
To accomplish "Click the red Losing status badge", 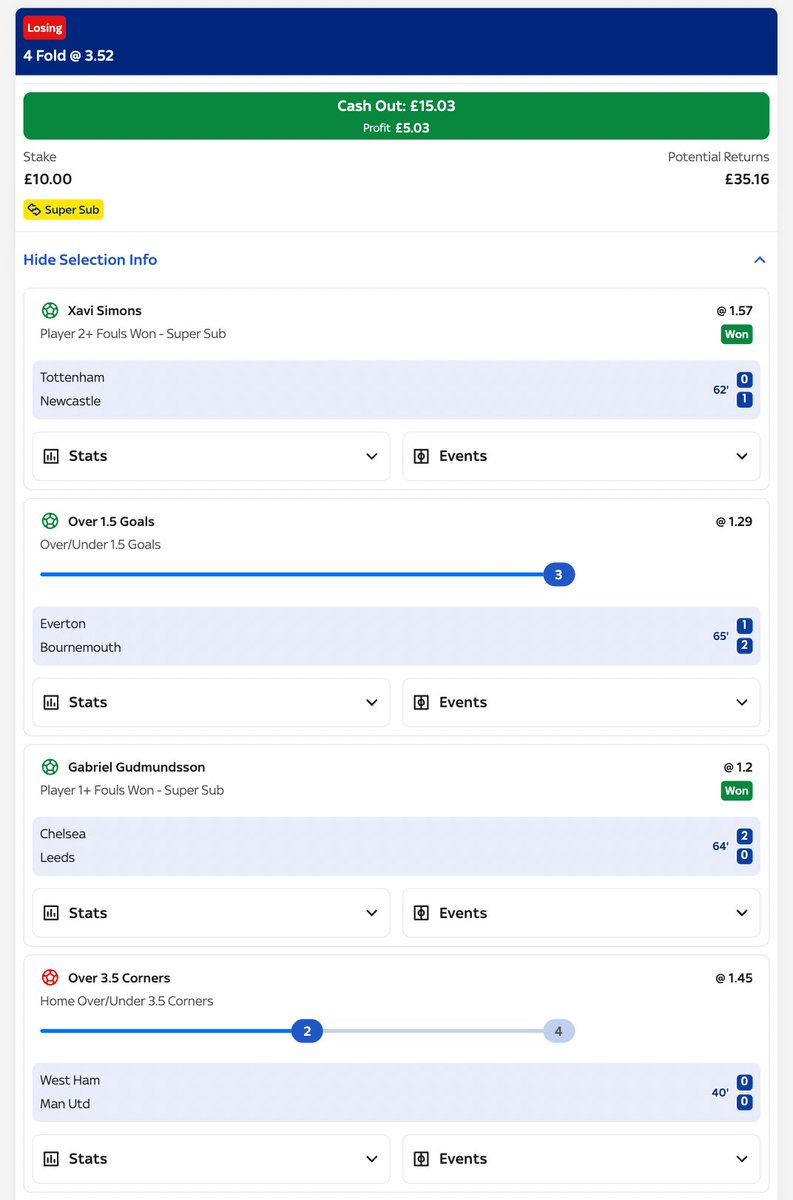I will [x=44, y=28].
